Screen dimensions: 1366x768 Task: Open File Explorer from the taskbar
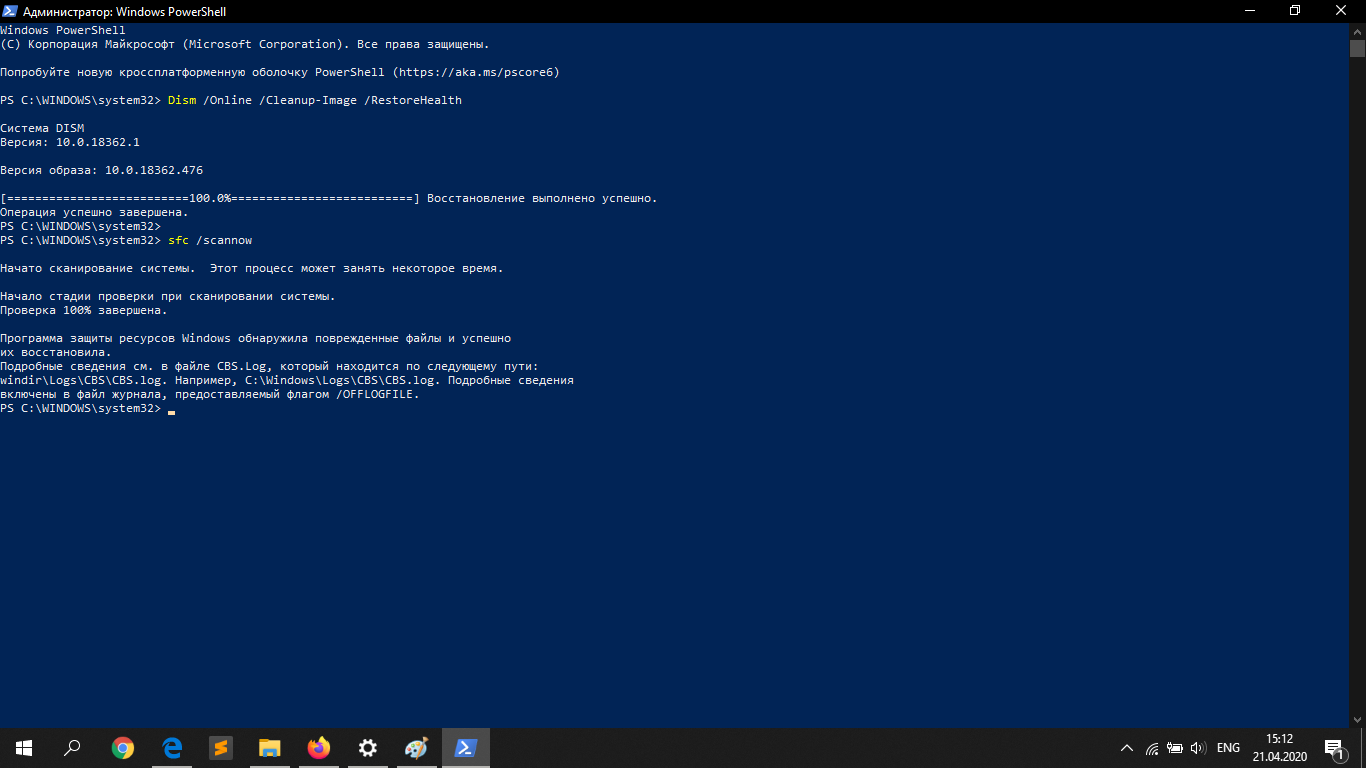tap(269, 747)
